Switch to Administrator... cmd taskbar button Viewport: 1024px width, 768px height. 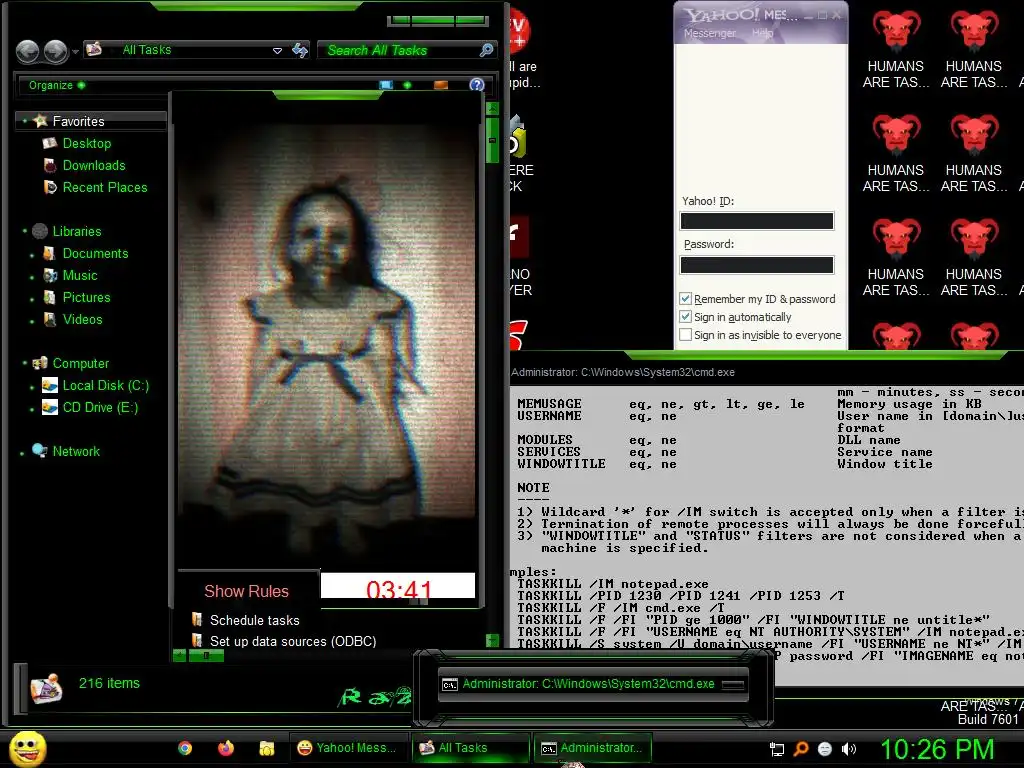click(x=592, y=748)
